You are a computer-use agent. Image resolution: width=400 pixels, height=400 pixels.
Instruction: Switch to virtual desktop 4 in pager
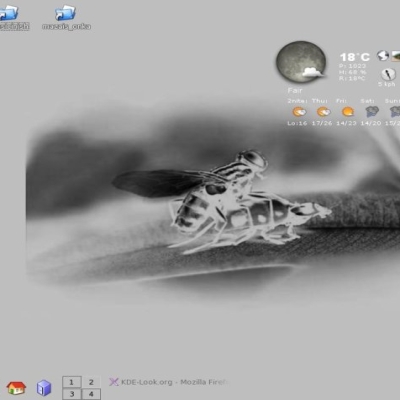click(91, 394)
